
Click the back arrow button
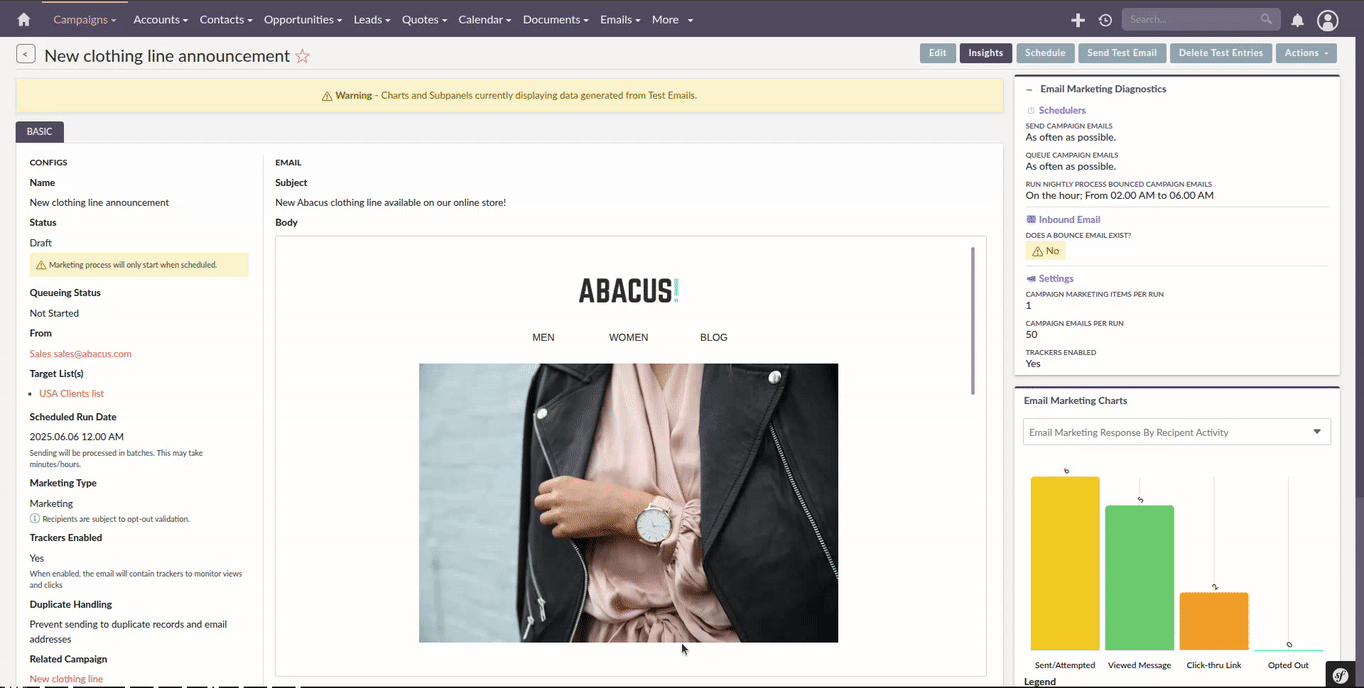click(26, 55)
